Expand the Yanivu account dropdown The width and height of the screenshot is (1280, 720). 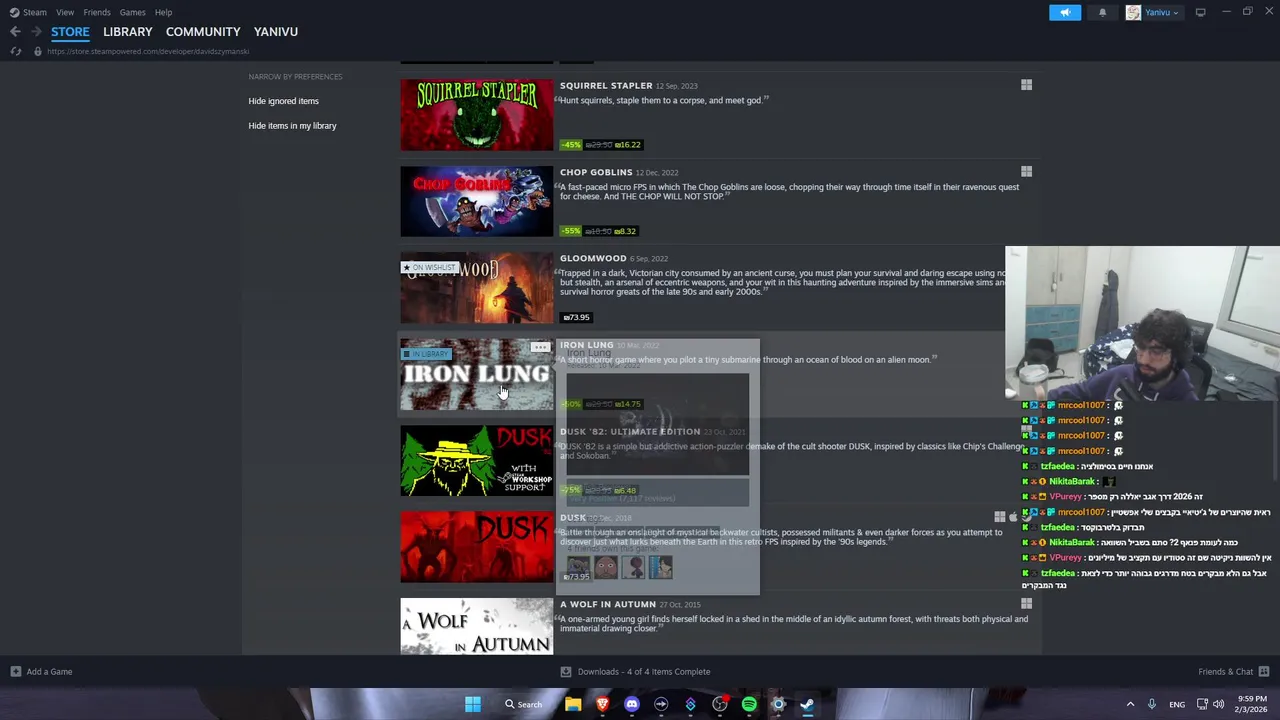(x=1153, y=12)
